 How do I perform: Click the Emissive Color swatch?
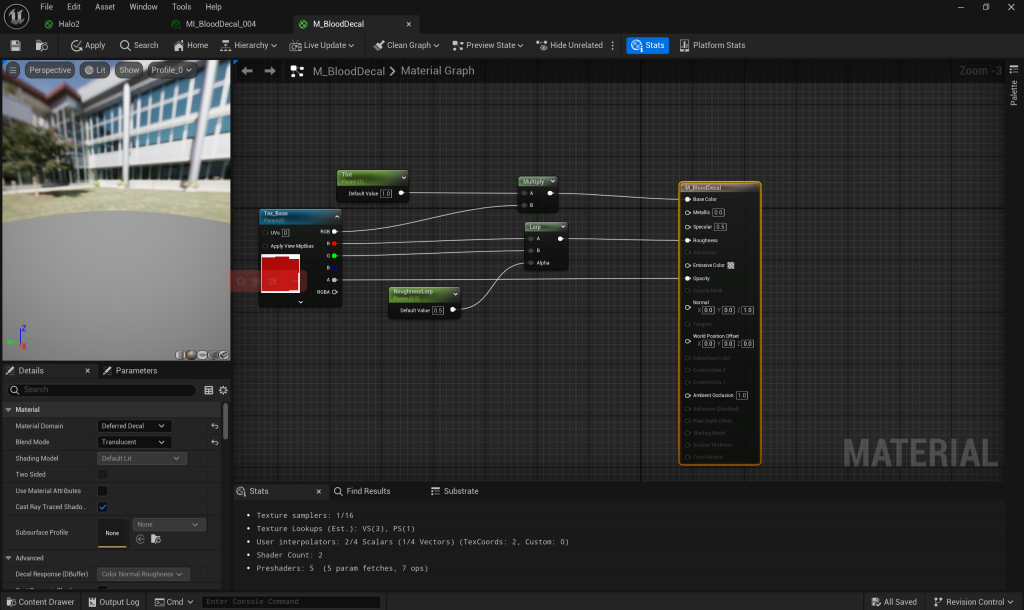731,265
